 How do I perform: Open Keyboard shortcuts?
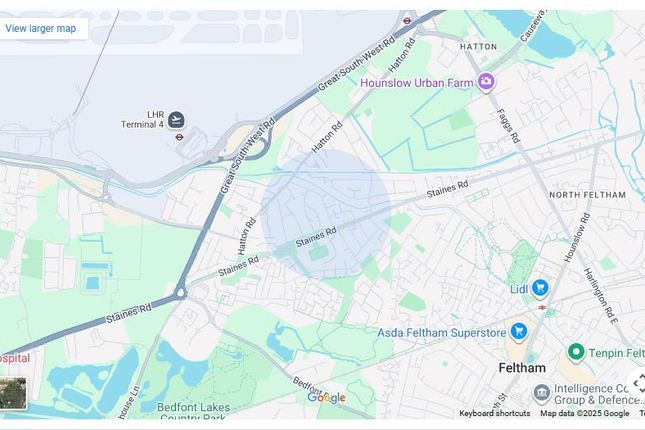pos(494,413)
